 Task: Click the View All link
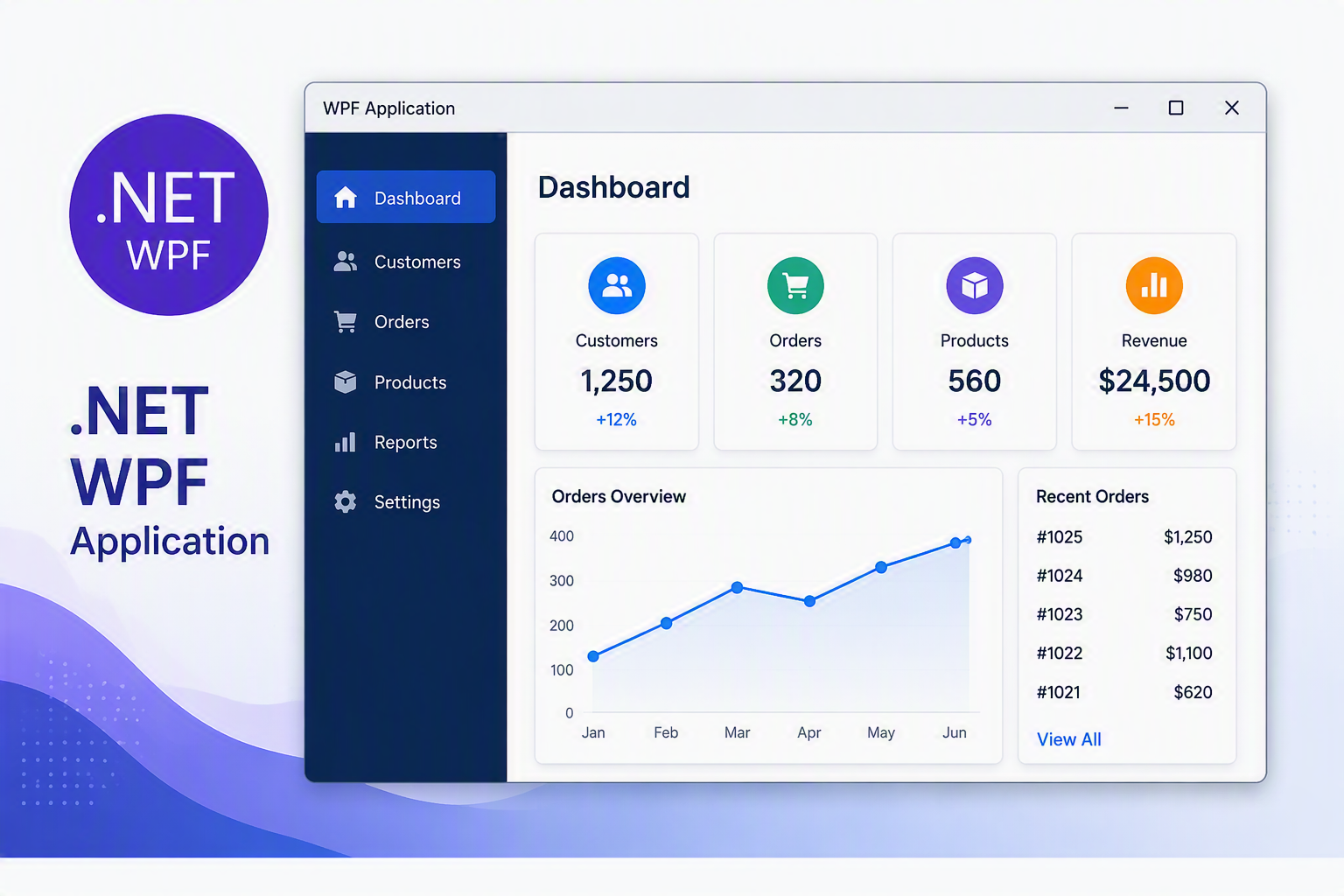click(1069, 739)
